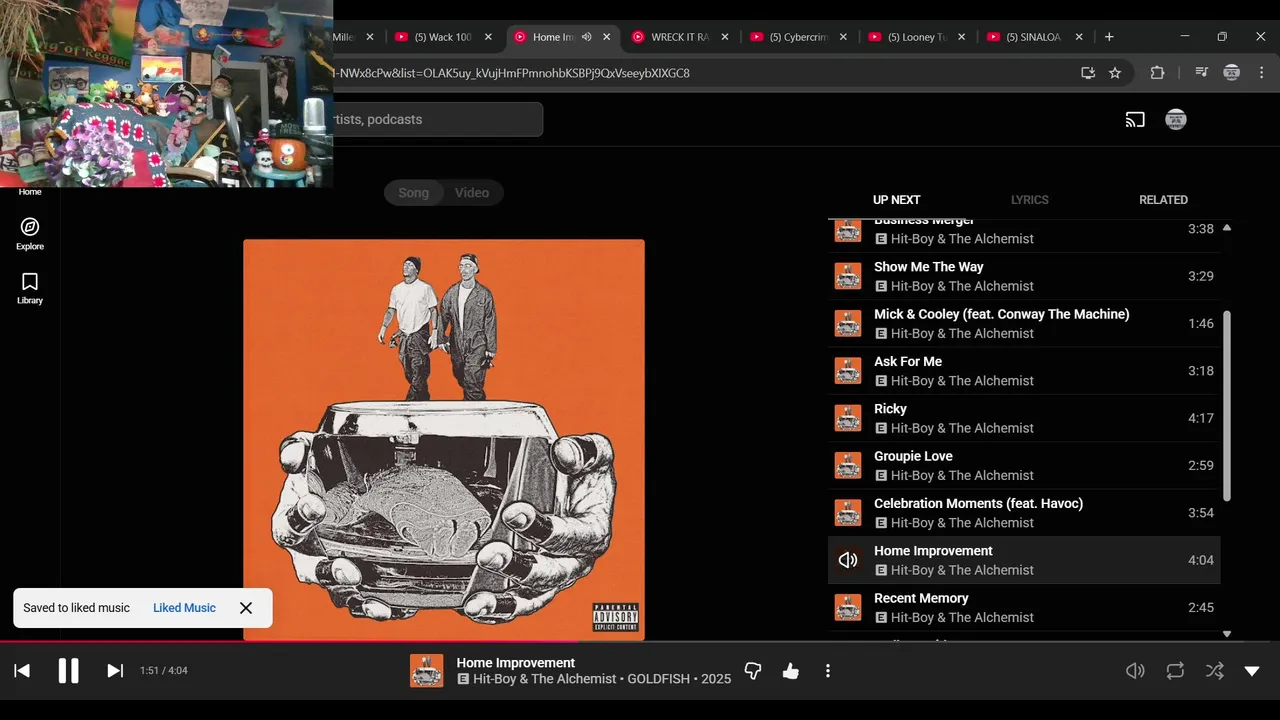Click the Groupie Love row thumbnail
1280x720 pixels.
(848, 465)
